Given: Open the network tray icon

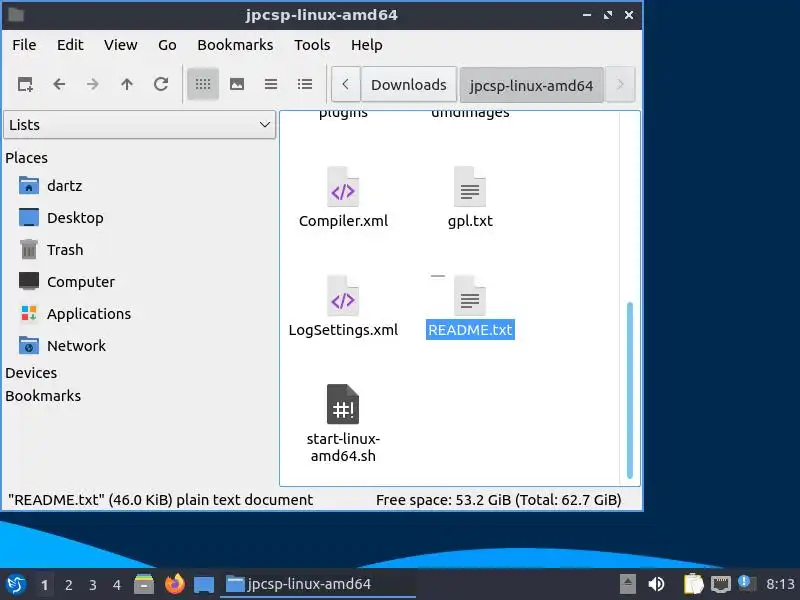Looking at the screenshot, I should click(720, 584).
